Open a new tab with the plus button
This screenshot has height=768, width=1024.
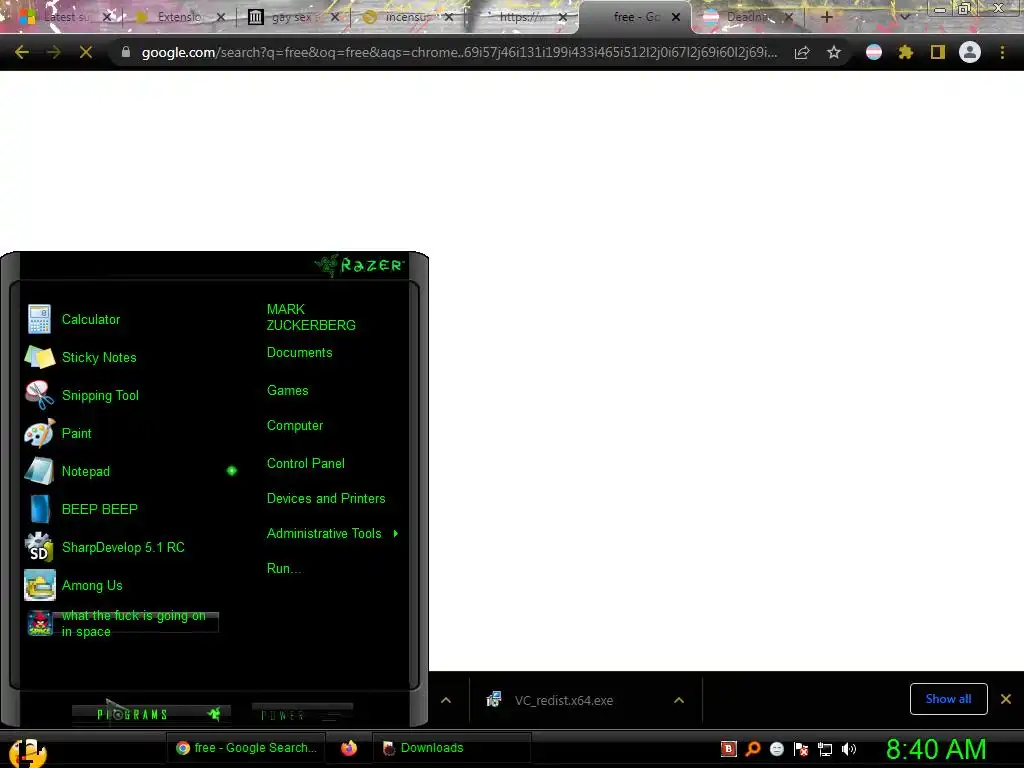click(x=826, y=17)
